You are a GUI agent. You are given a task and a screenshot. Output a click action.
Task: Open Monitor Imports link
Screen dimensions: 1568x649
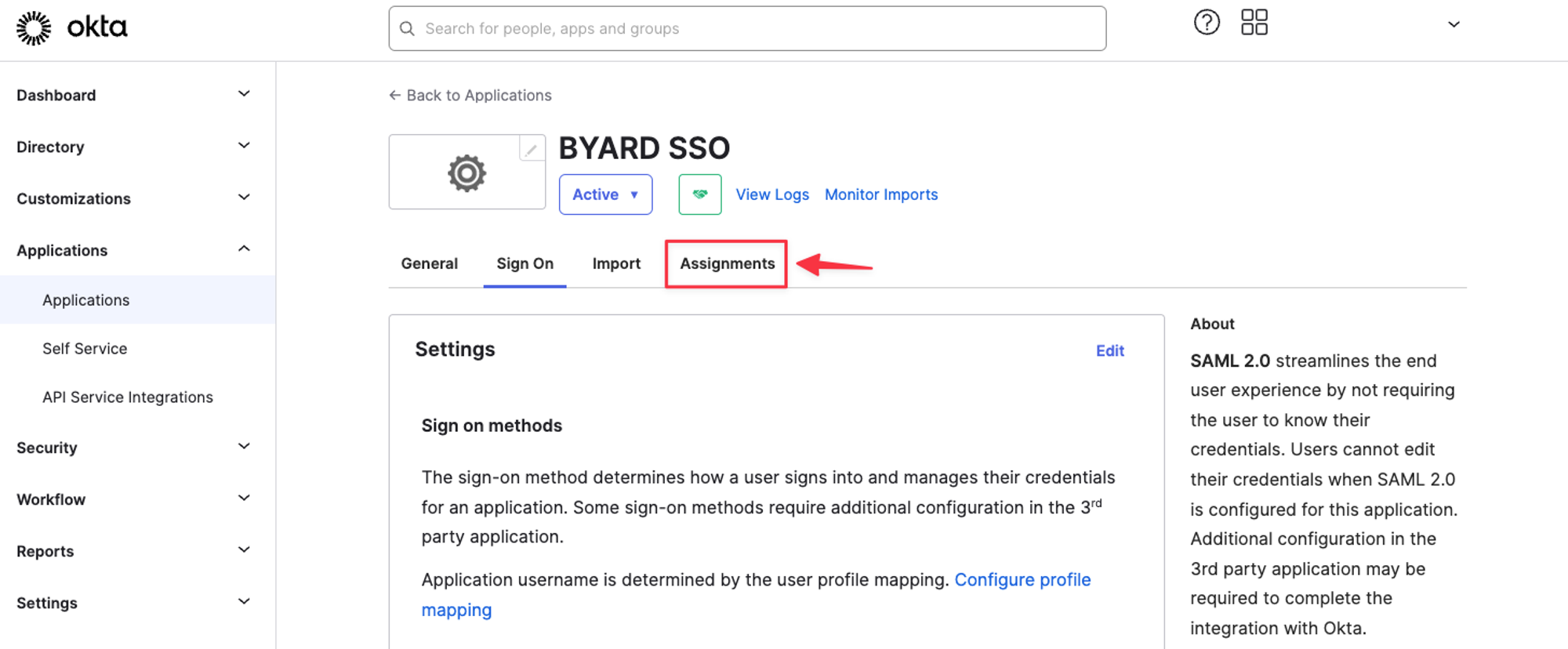881,194
